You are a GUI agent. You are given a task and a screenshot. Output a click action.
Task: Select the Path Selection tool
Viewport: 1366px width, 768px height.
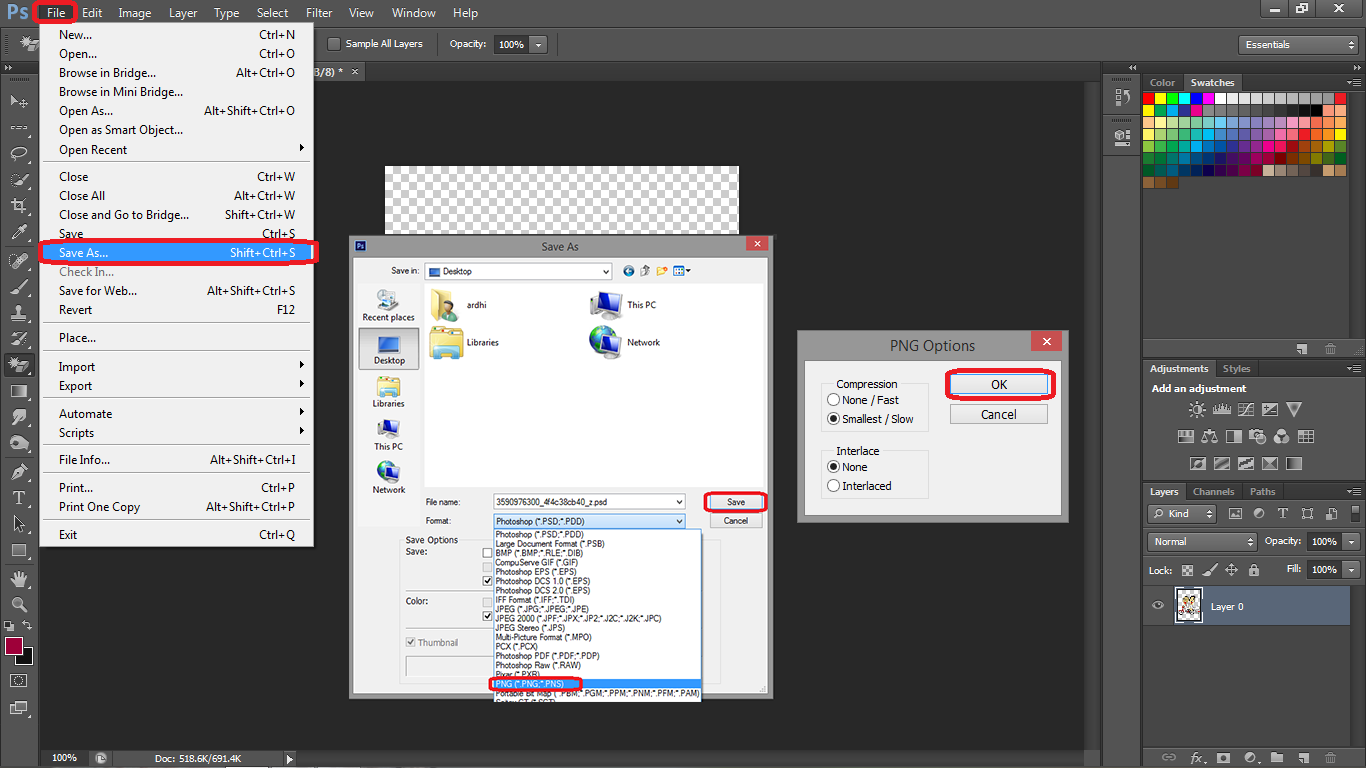coord(19,524)
